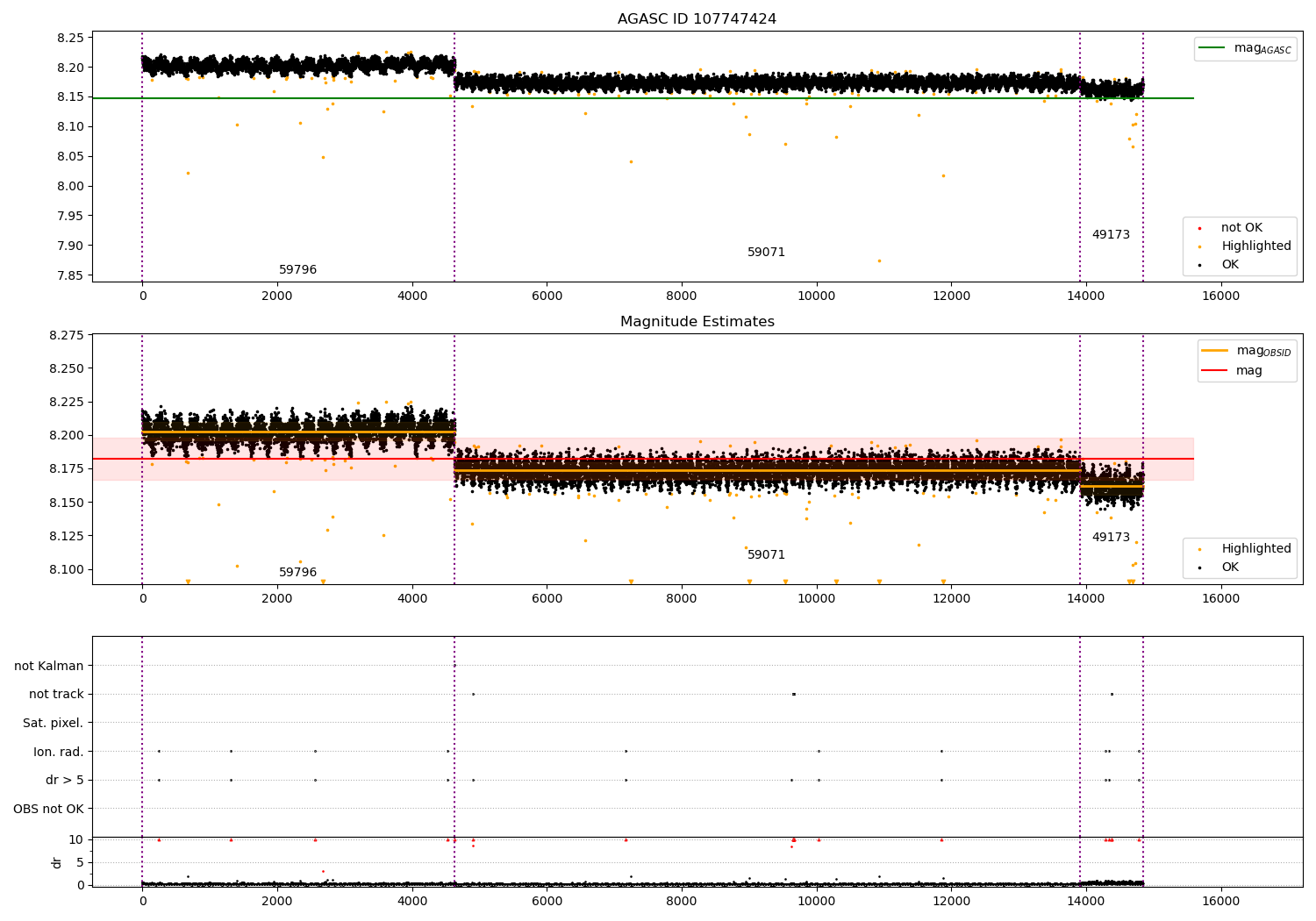
Task: Click the title "AGASC ID 107747424"
Action: point(697,19)
